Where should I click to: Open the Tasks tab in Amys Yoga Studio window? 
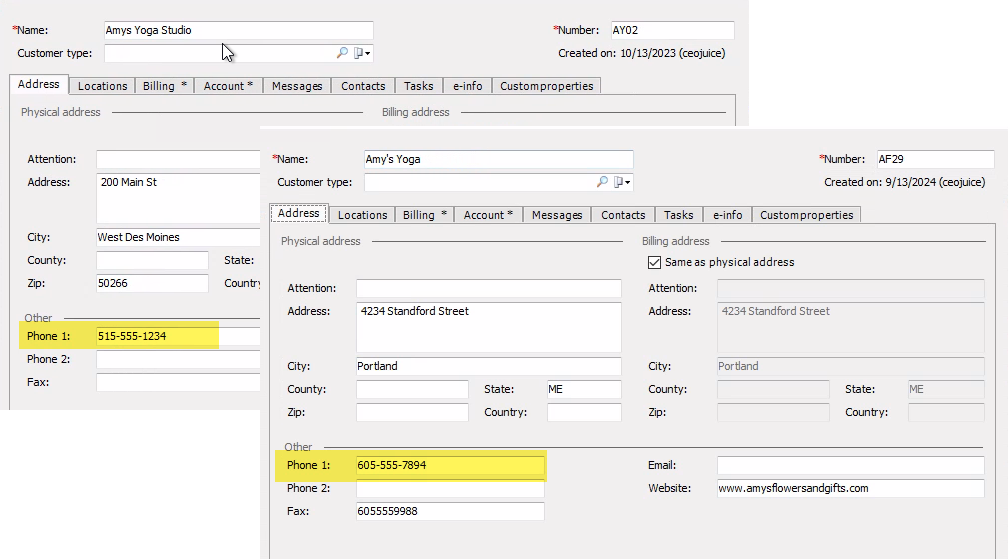[418, 86]
